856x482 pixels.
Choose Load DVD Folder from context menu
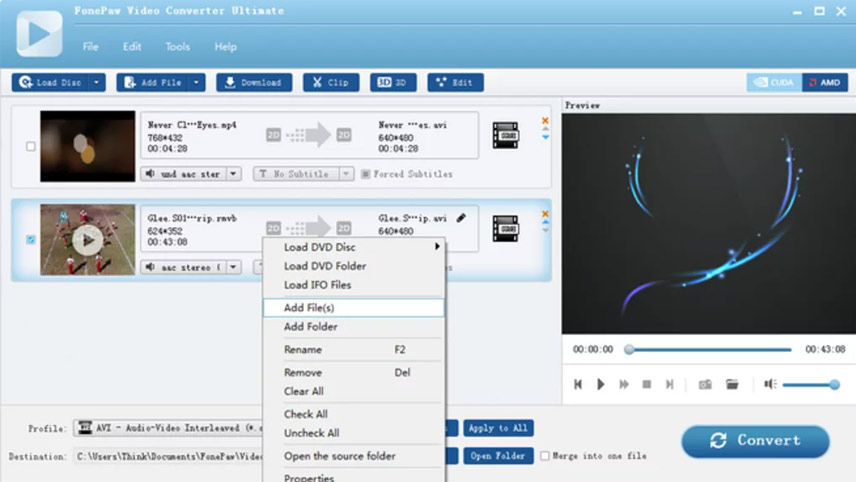click(353, 266)
